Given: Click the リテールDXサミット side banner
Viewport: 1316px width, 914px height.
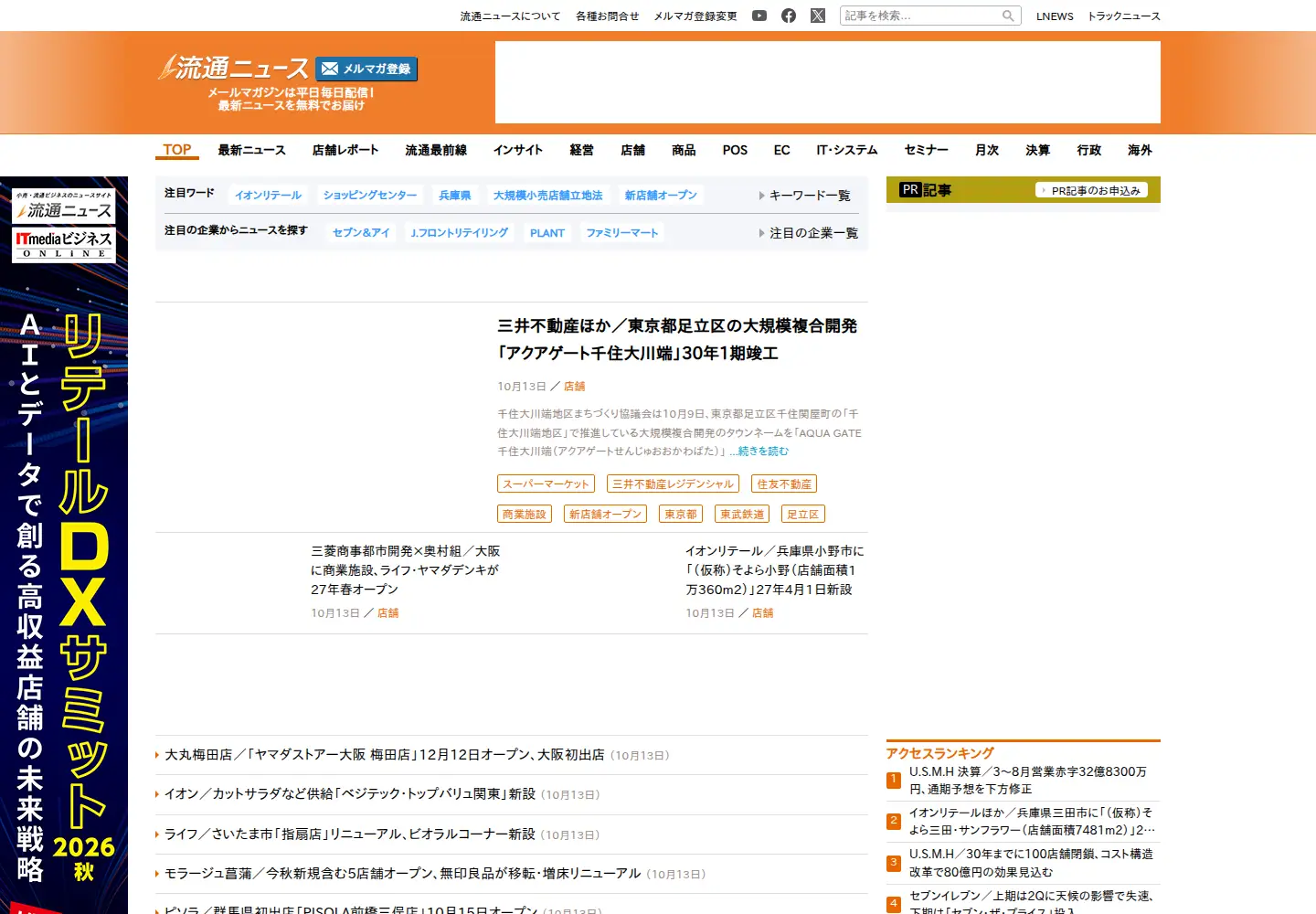Looking at the screenshot, I should 64,545.
